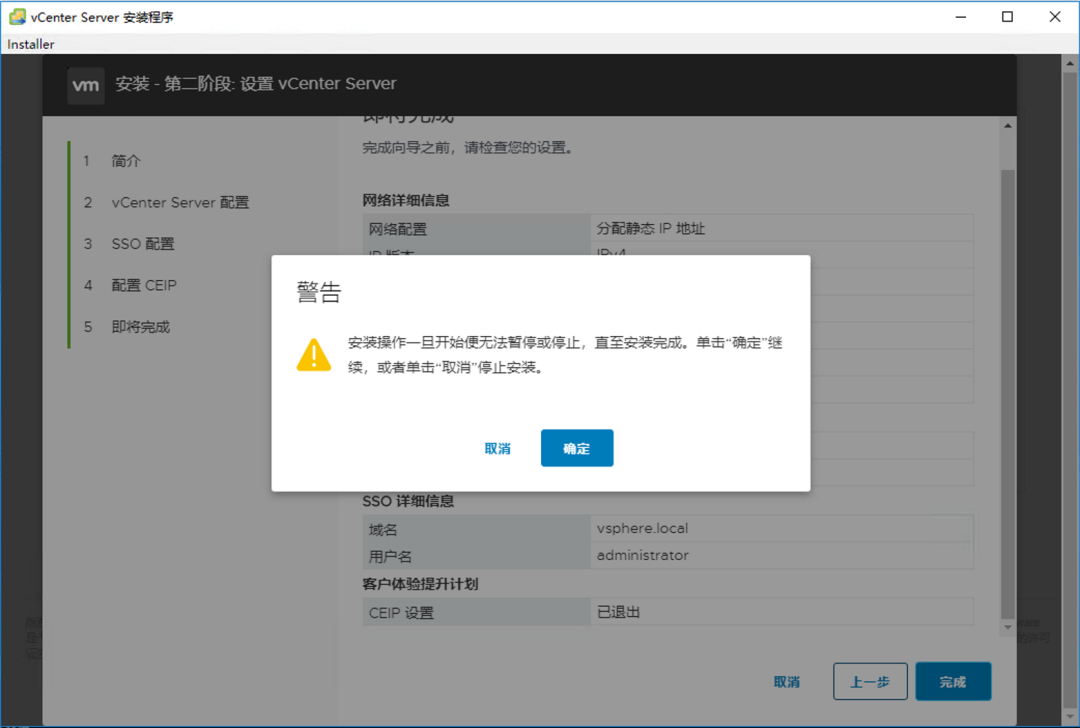
Task: Click the 域名 row label
Action: point(383,530)
